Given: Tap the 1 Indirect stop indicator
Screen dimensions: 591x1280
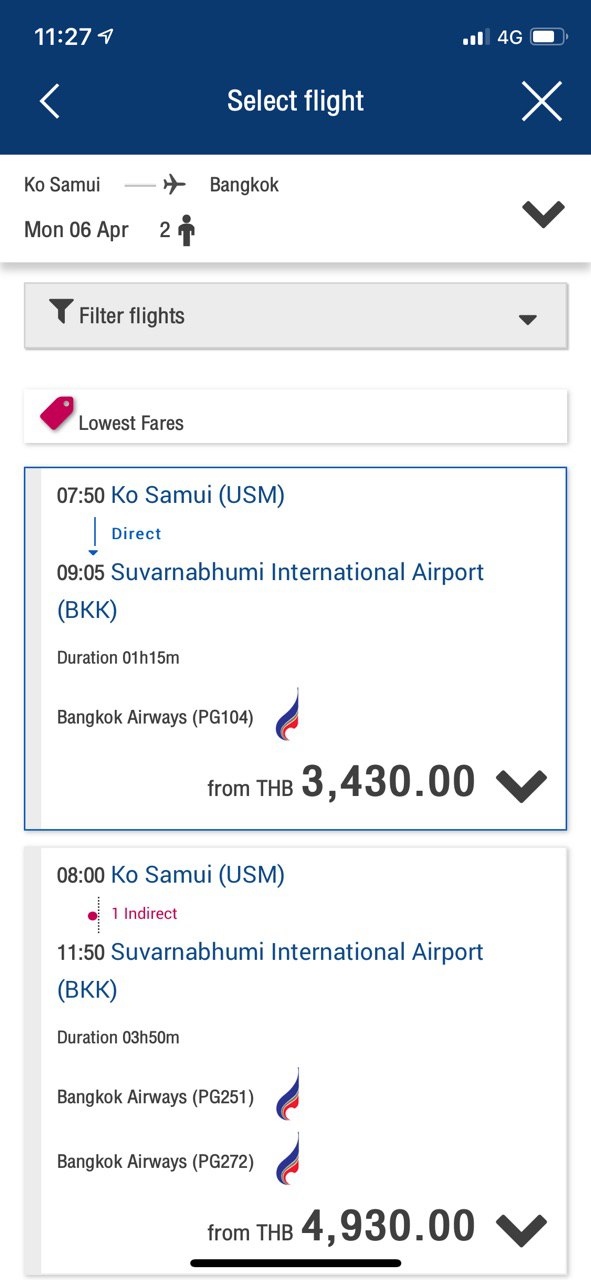Looking at the screenshot, I should (144, 913).
